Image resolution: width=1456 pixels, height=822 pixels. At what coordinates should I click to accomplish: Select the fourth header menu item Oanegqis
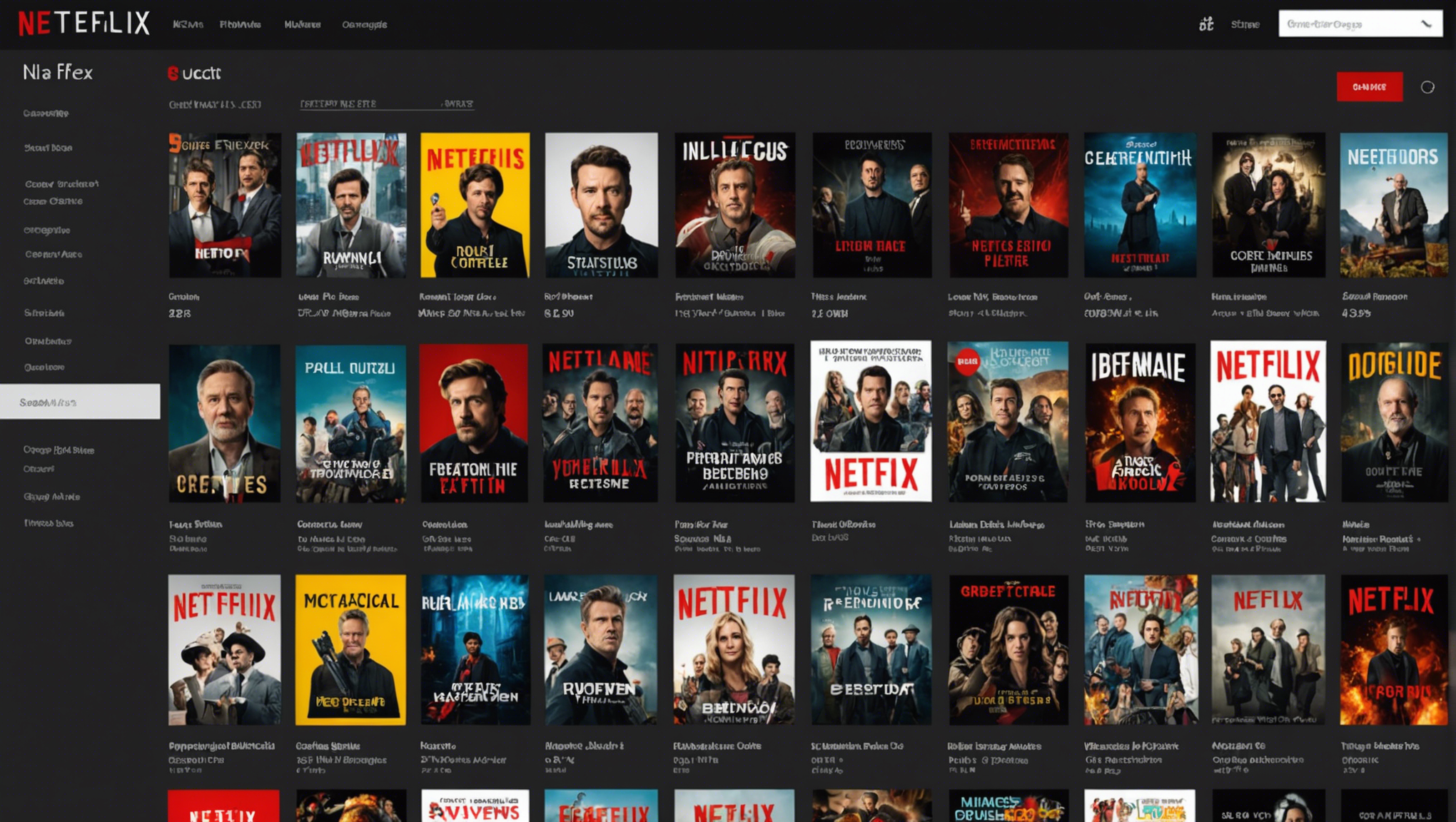pyautogui.click(x=364, y=24)
